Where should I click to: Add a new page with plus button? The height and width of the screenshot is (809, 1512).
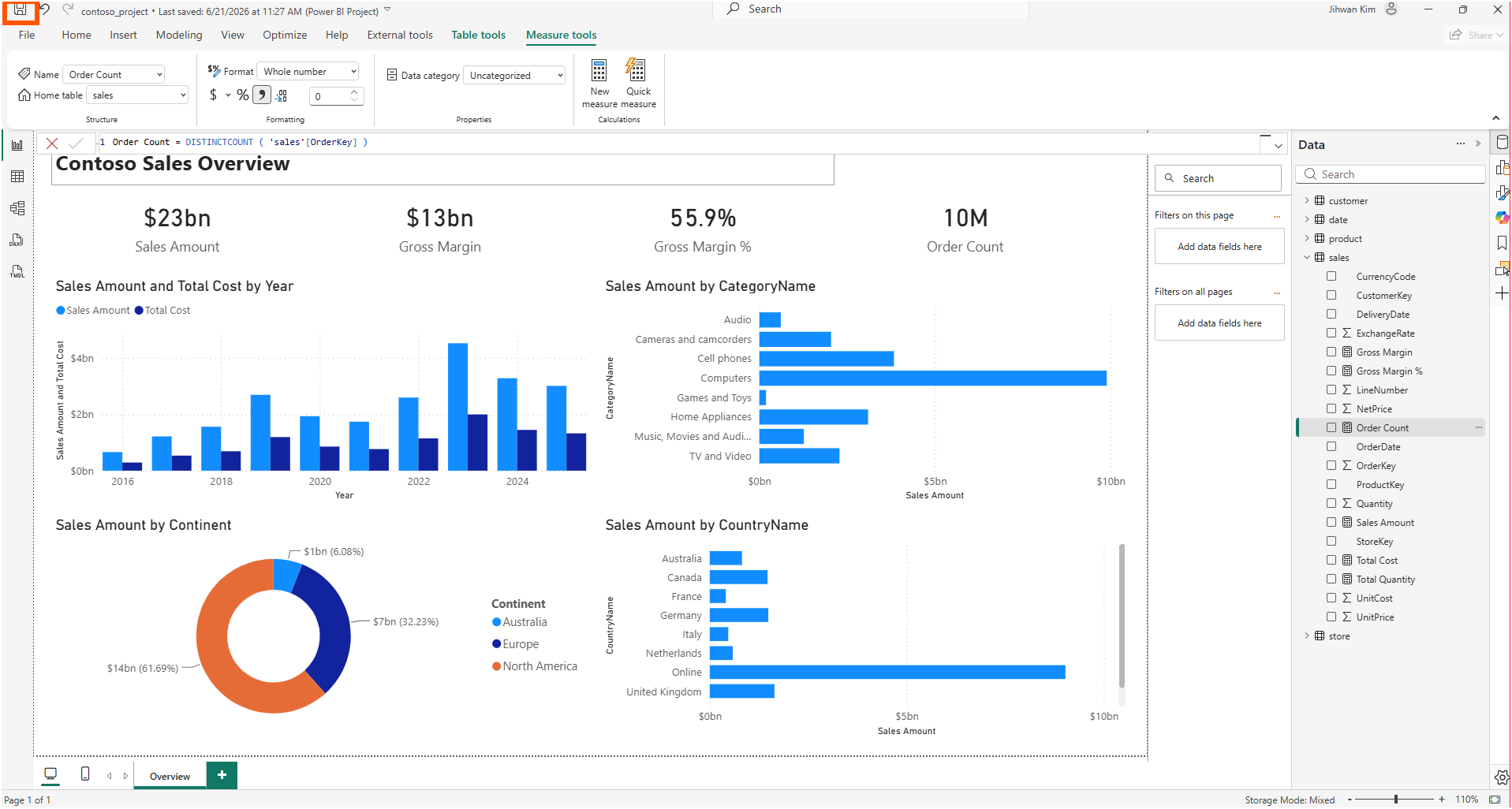(222, 776)
